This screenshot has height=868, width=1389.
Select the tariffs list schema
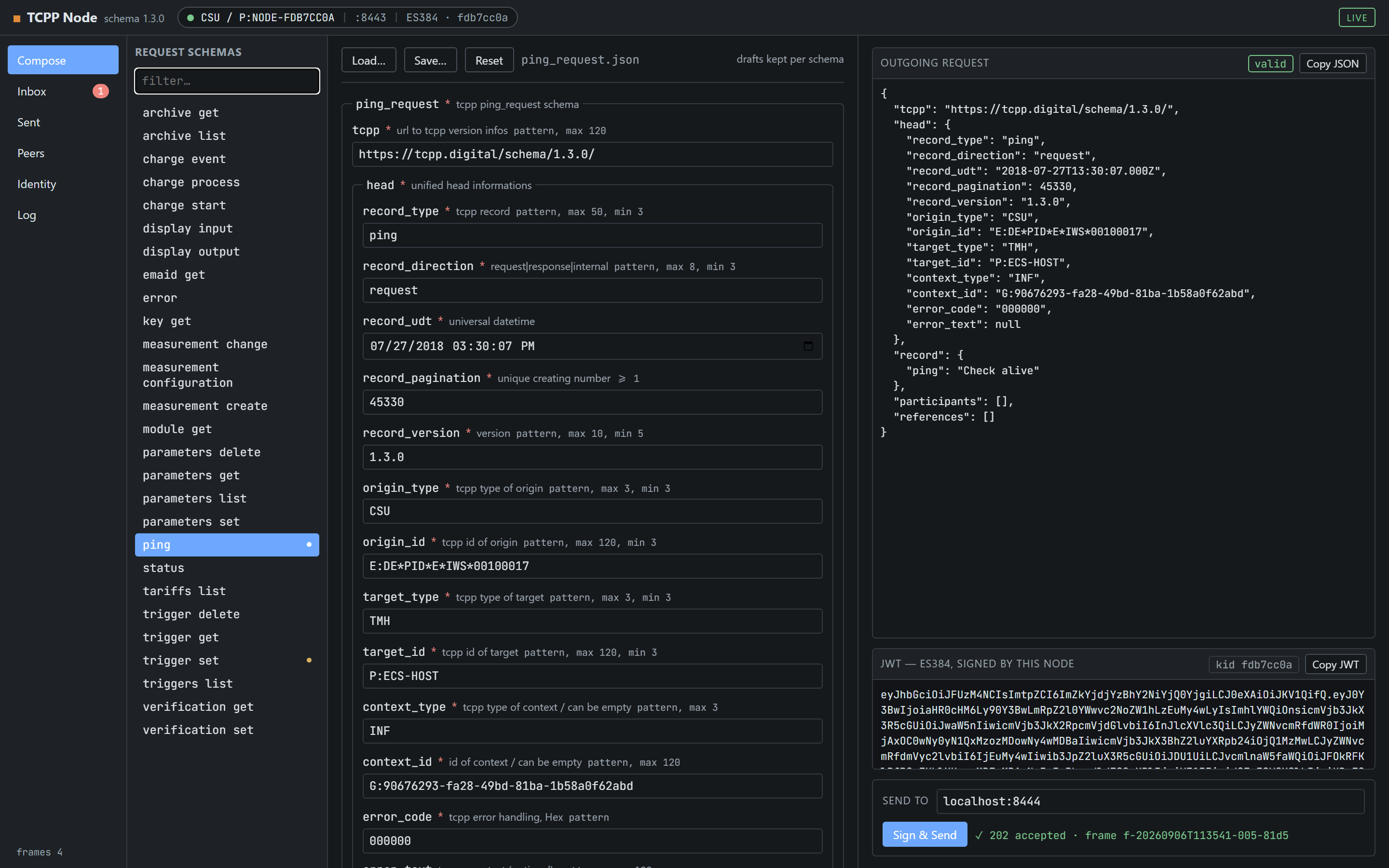click(227, 591)
